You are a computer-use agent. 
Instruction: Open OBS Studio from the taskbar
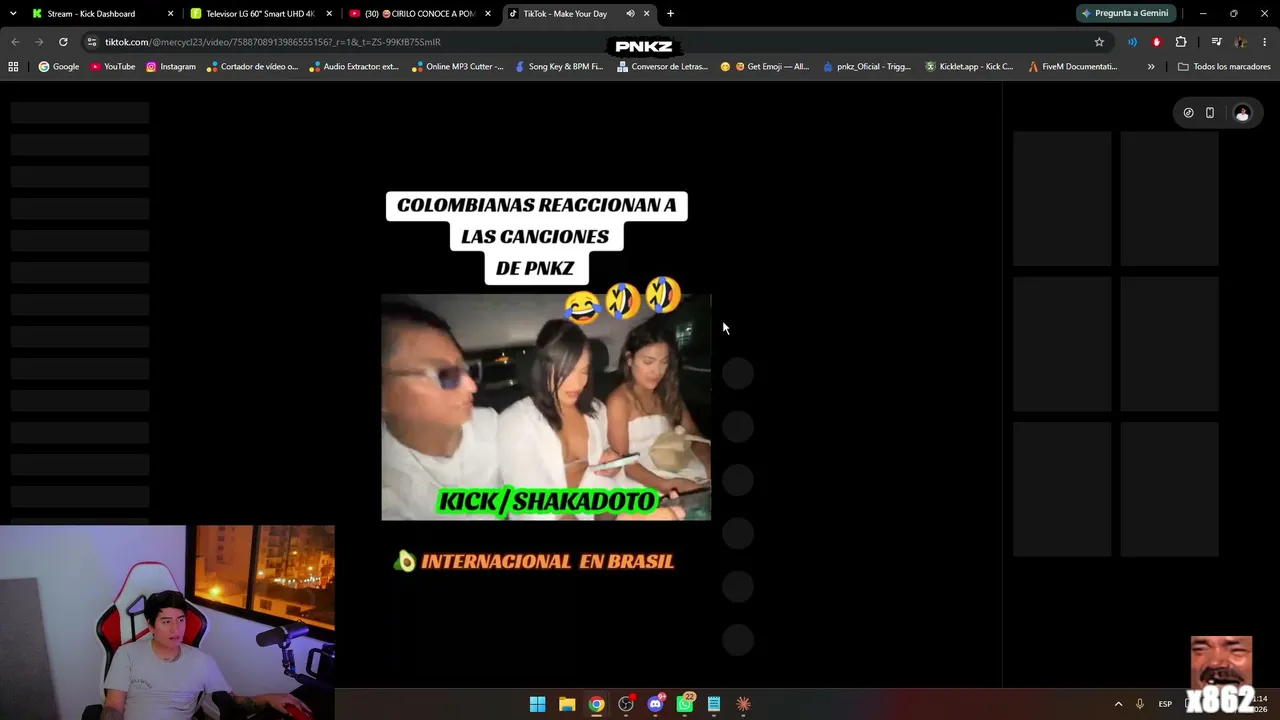tap(626, 704)
